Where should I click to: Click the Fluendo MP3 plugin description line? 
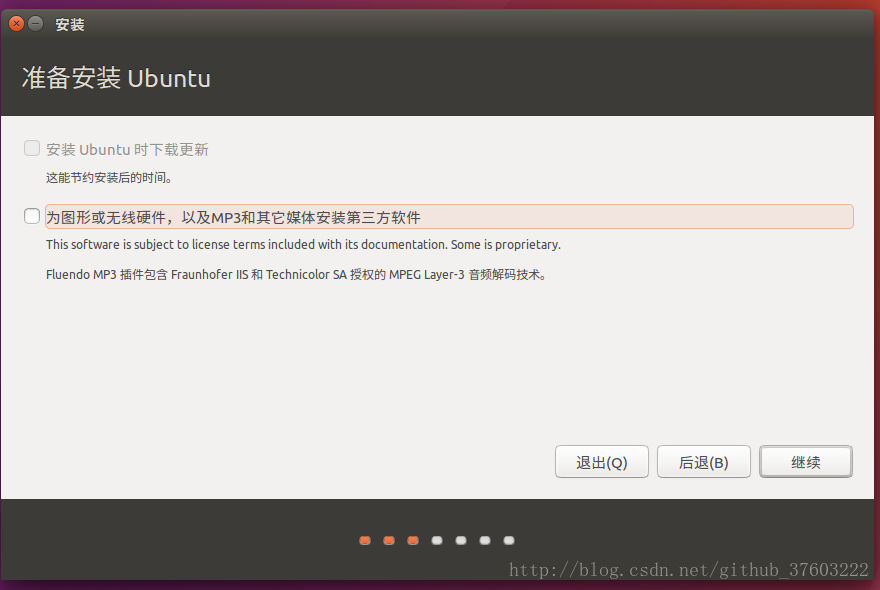296,275
